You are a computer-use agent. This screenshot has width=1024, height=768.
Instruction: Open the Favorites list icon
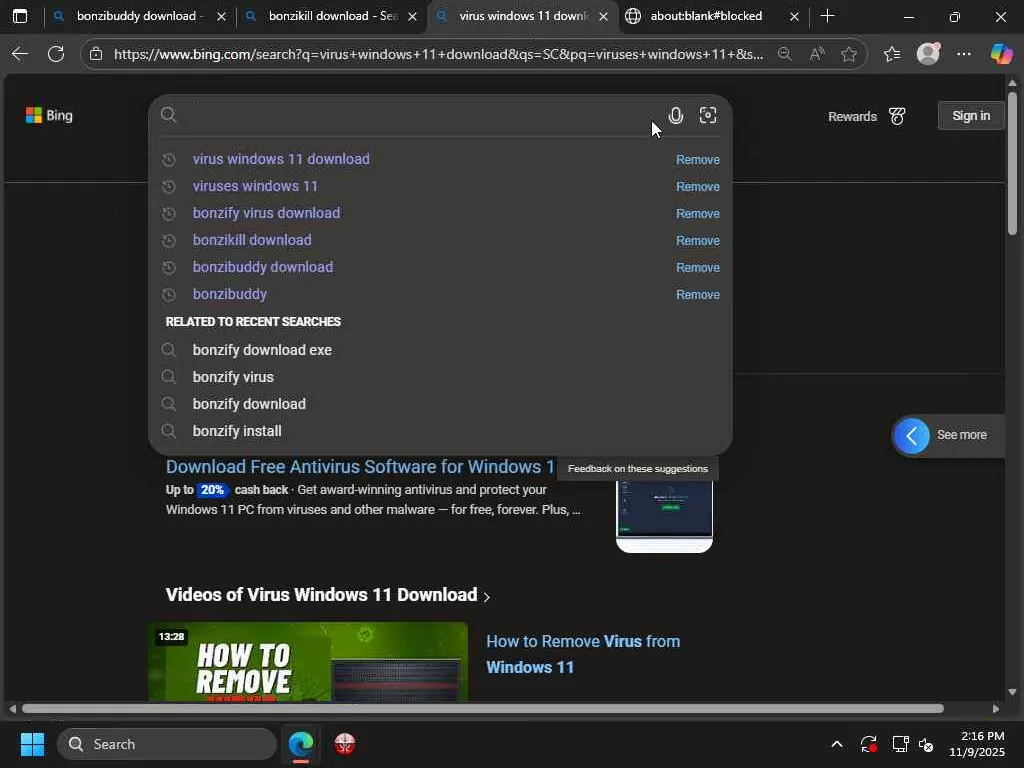(892, 54)
